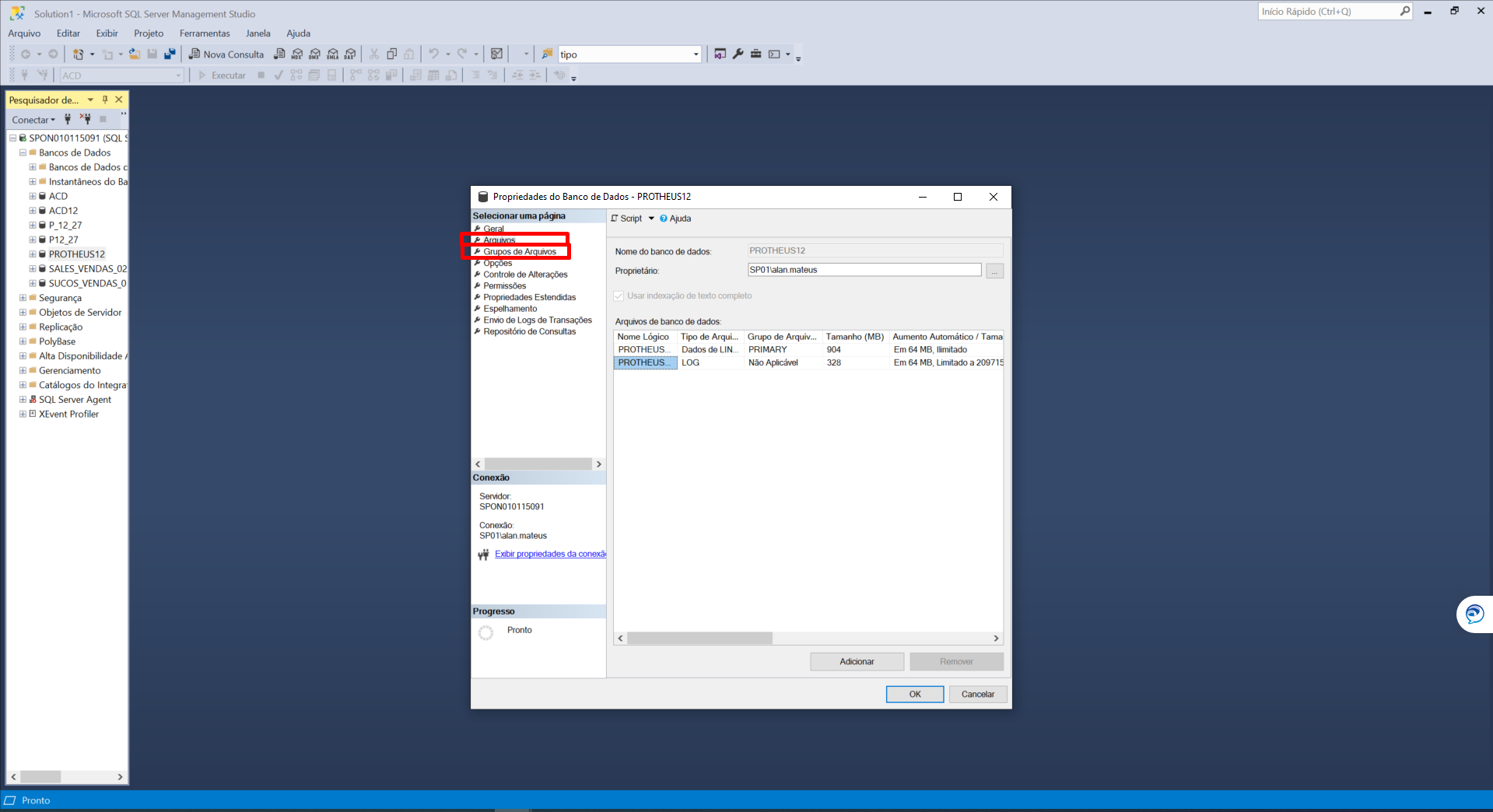The width and height of the screenshot is (1493, 812).
Task: Select the Geral page in dialog
Action: click(493, 229)
